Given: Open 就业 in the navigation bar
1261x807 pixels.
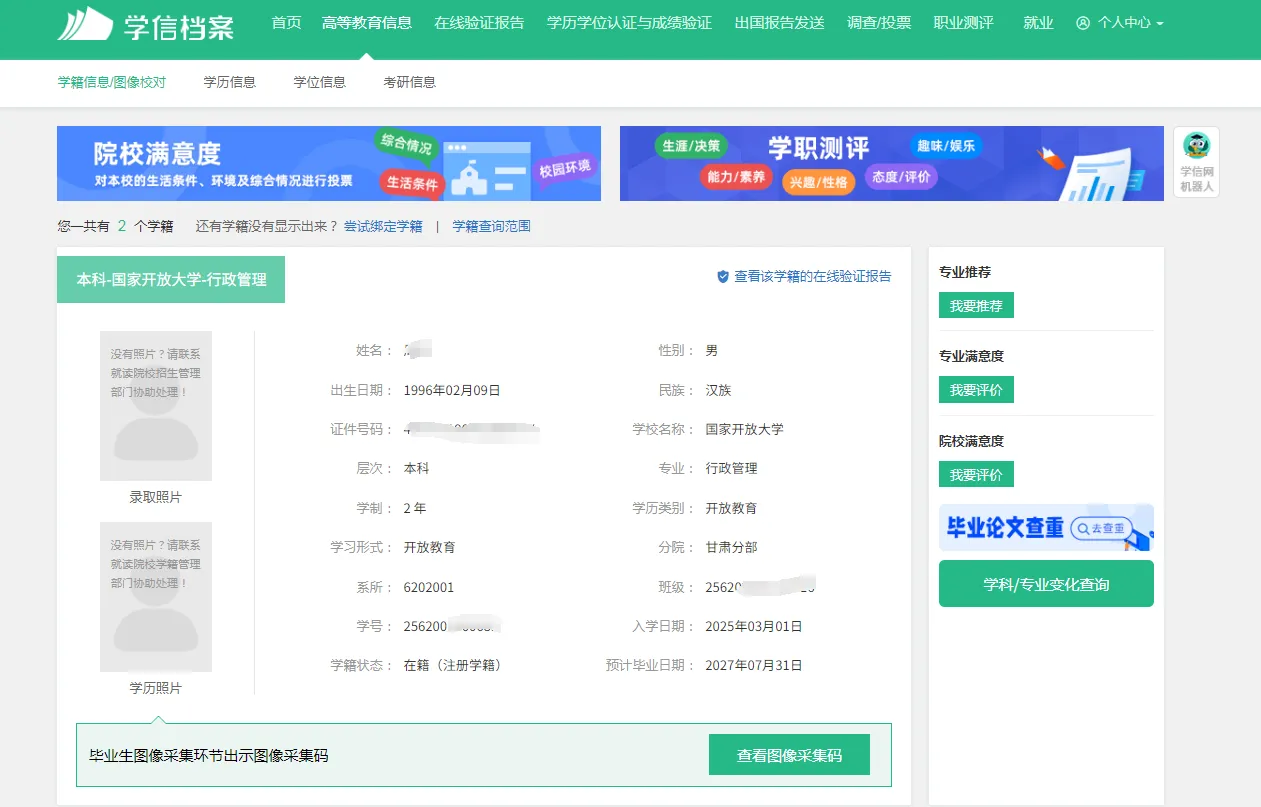Looking at the screenshot, I should 1038,22.
